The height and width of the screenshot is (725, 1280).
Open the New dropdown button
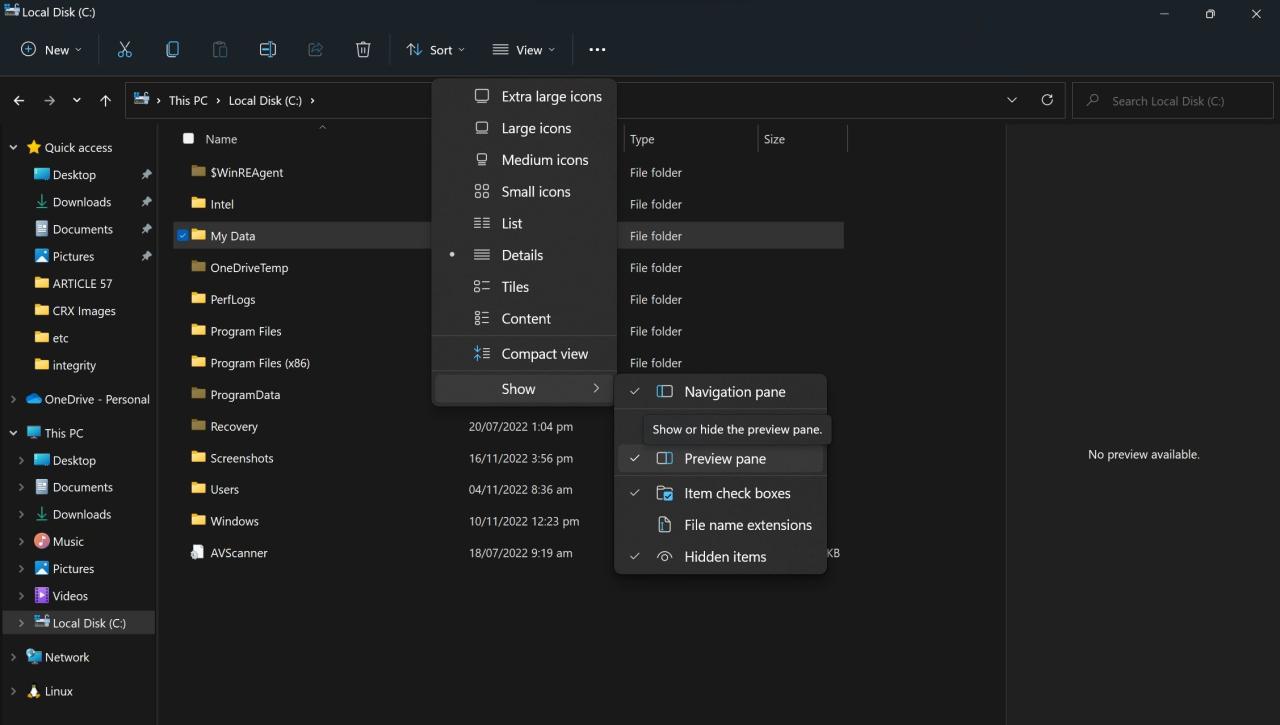pos(52,49)
